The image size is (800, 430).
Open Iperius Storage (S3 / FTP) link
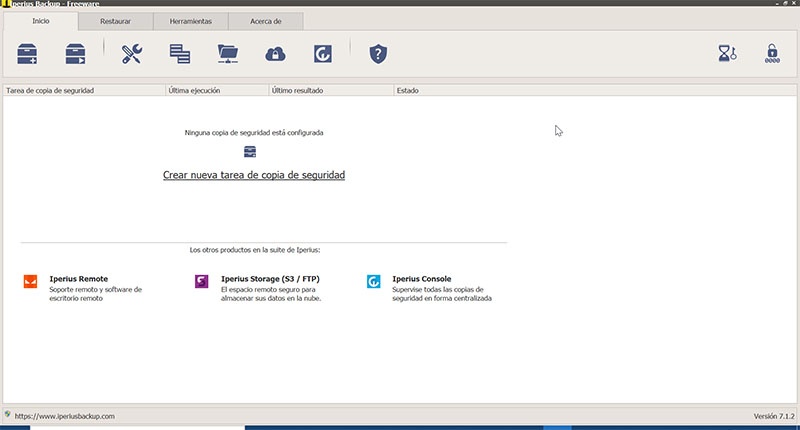tap(270, 279)
